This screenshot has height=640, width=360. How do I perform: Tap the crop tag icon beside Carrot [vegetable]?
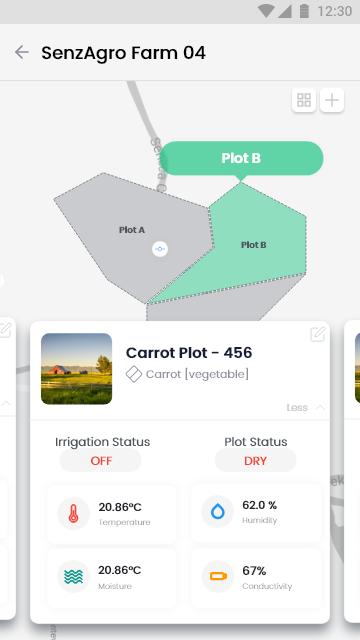click(x=134, y=374)
